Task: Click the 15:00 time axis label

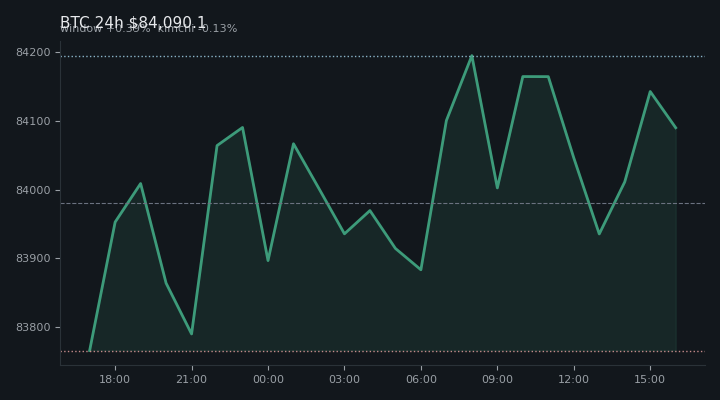Action: coord(650,379)
